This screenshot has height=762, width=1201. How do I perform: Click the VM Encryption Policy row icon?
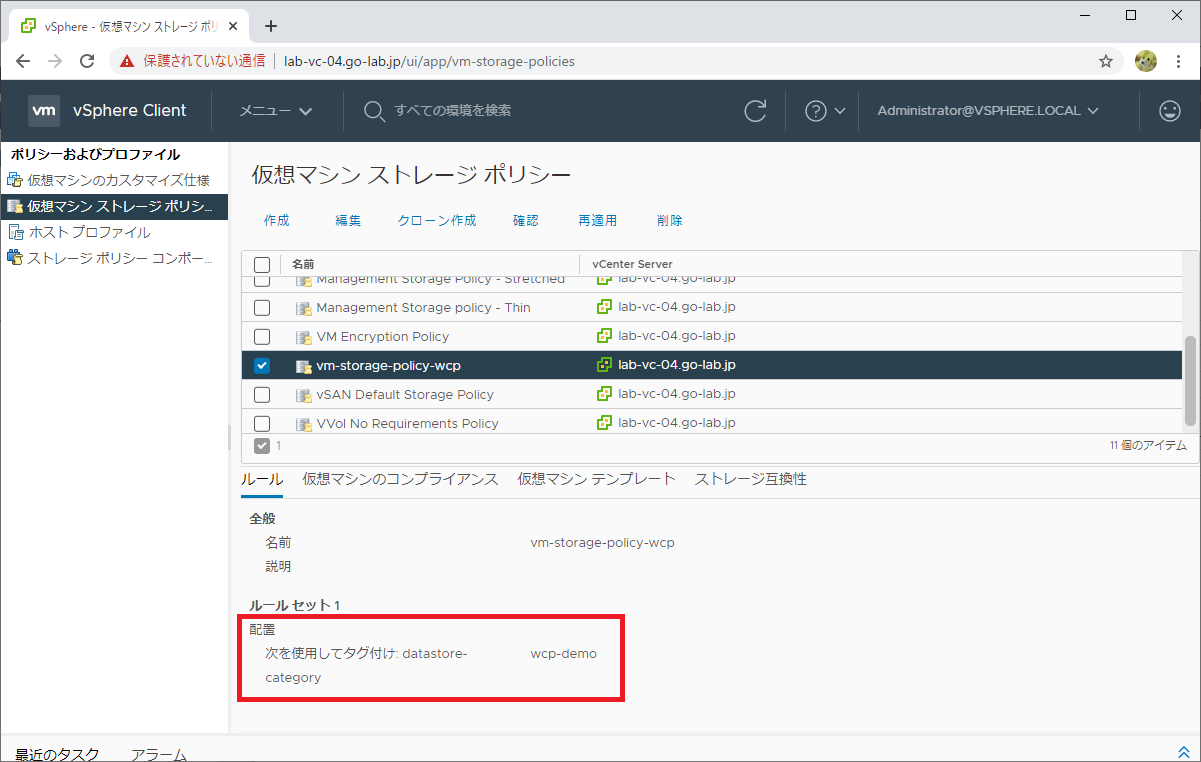click(x=304, y=337)
